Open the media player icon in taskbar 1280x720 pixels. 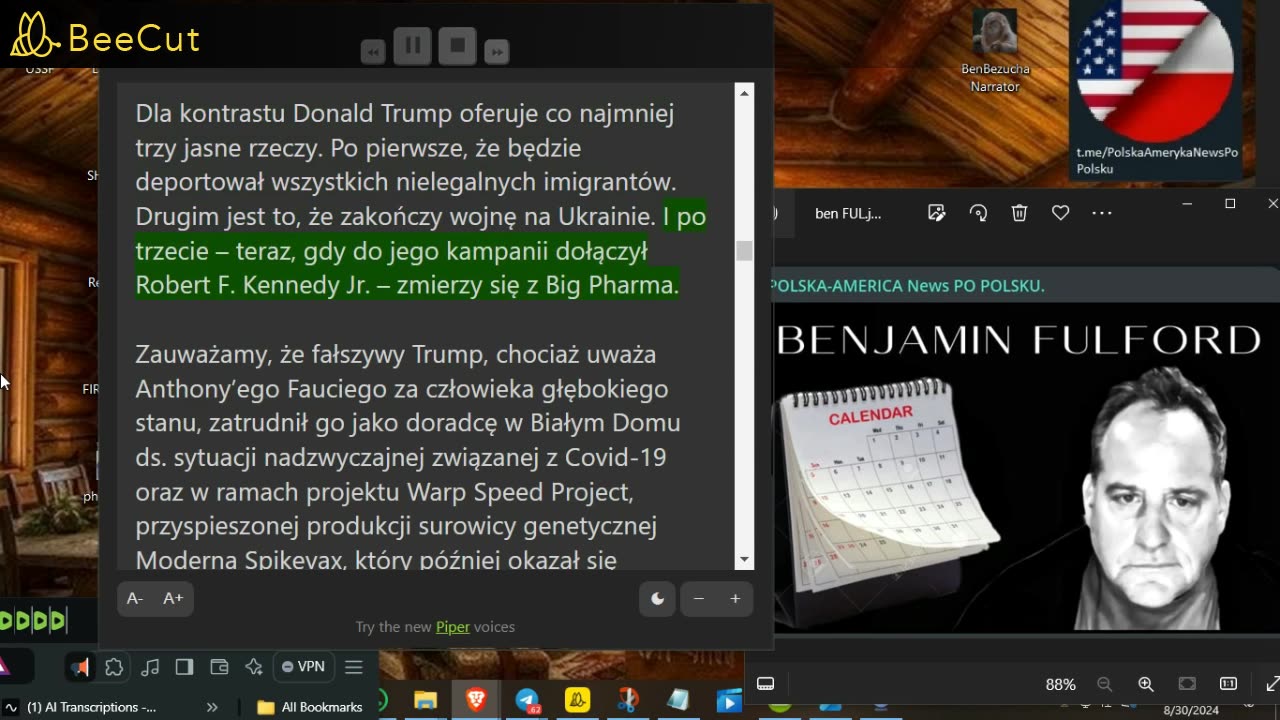[729, 701]
